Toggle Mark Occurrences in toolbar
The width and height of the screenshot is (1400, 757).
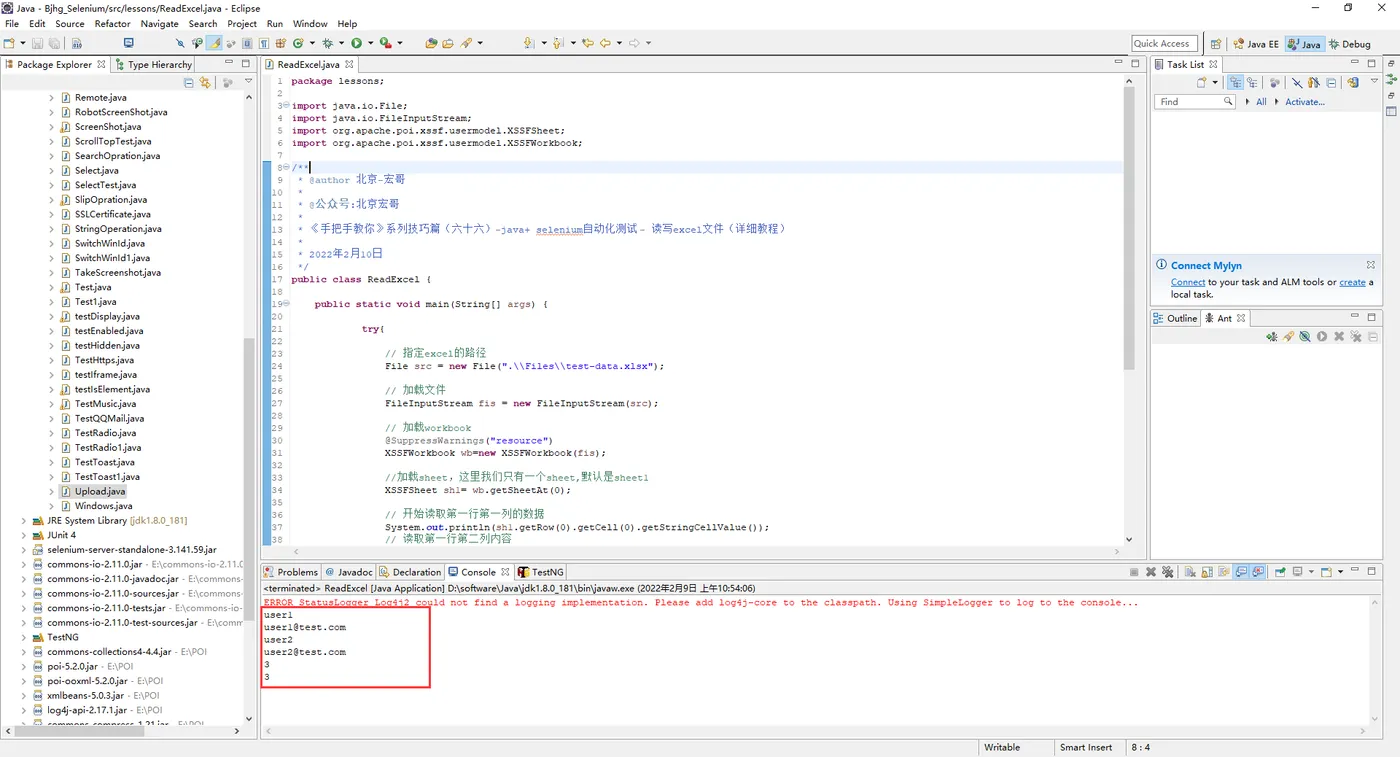215,43
